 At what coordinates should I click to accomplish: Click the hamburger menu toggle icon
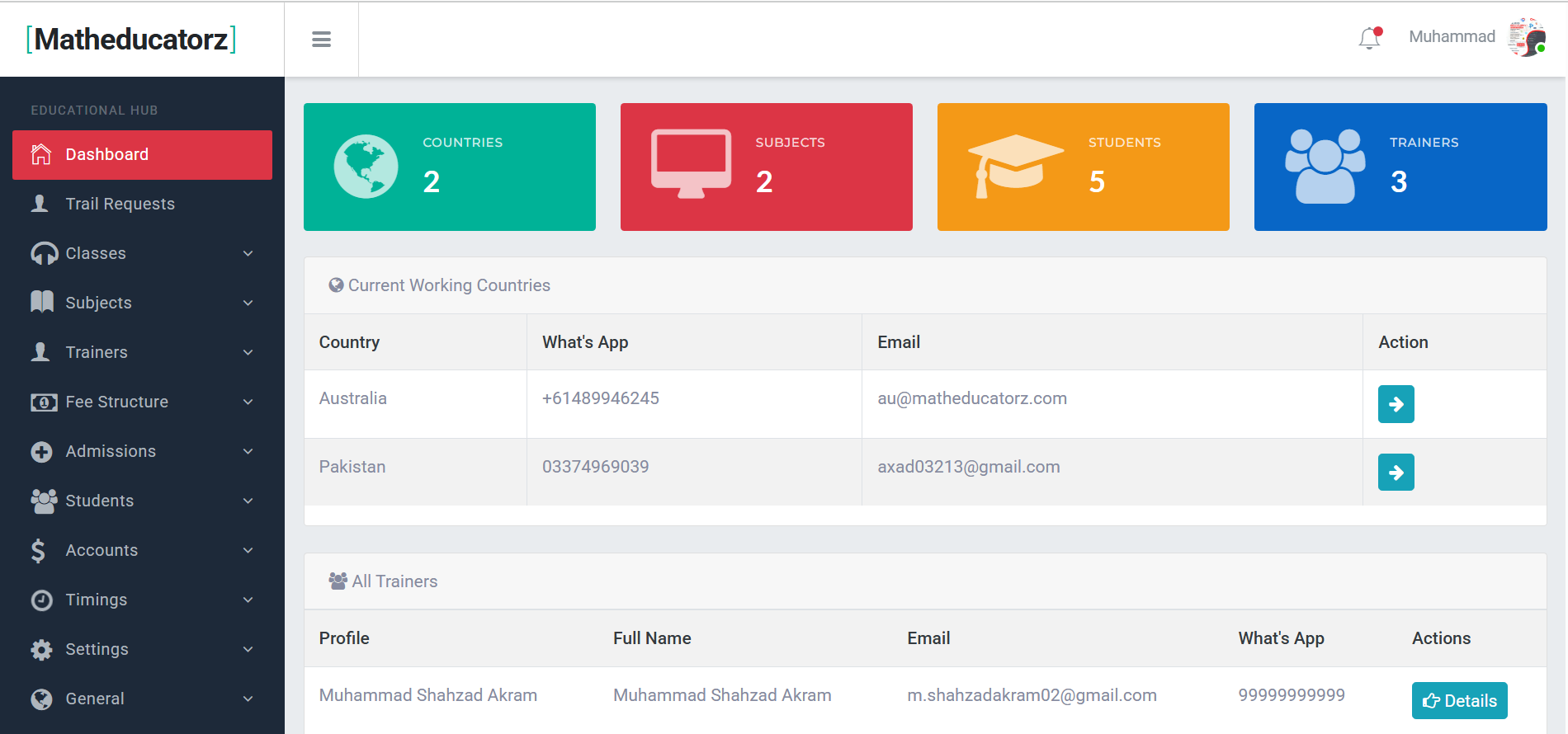[321, 40]
